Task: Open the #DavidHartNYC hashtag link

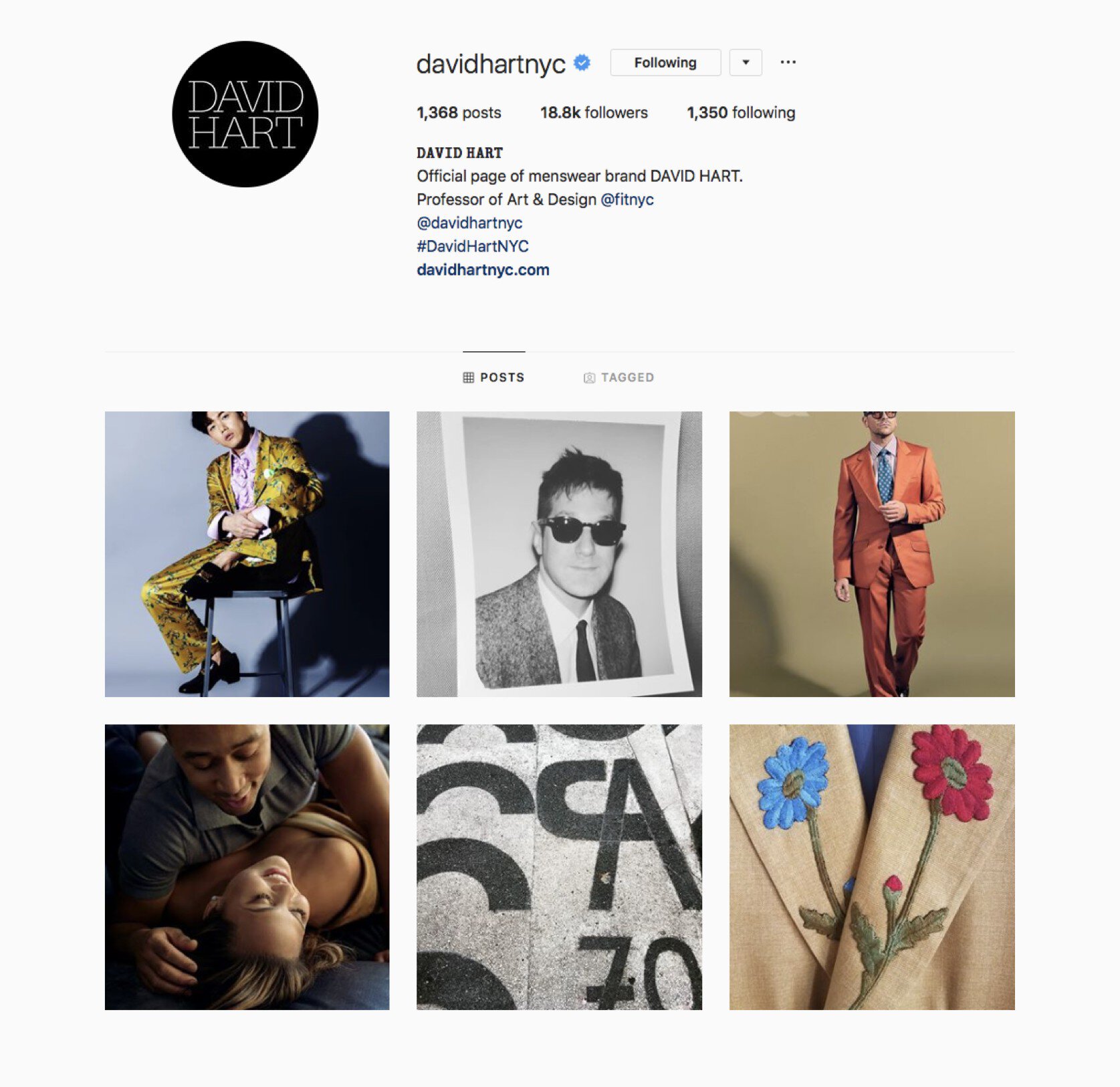Action: point(473,246)
